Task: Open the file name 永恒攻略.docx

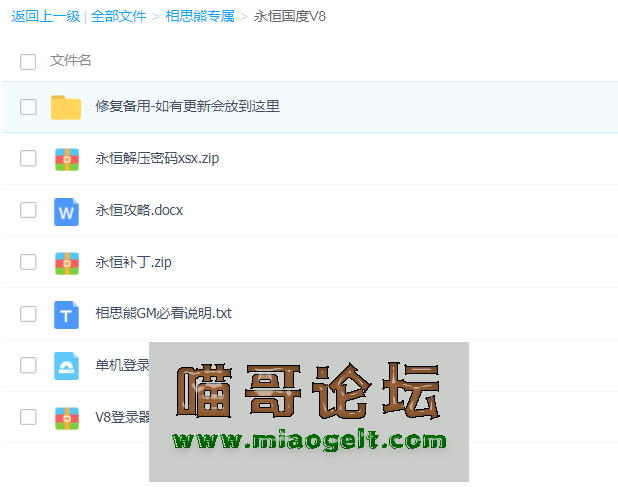Action: point(139,211)
